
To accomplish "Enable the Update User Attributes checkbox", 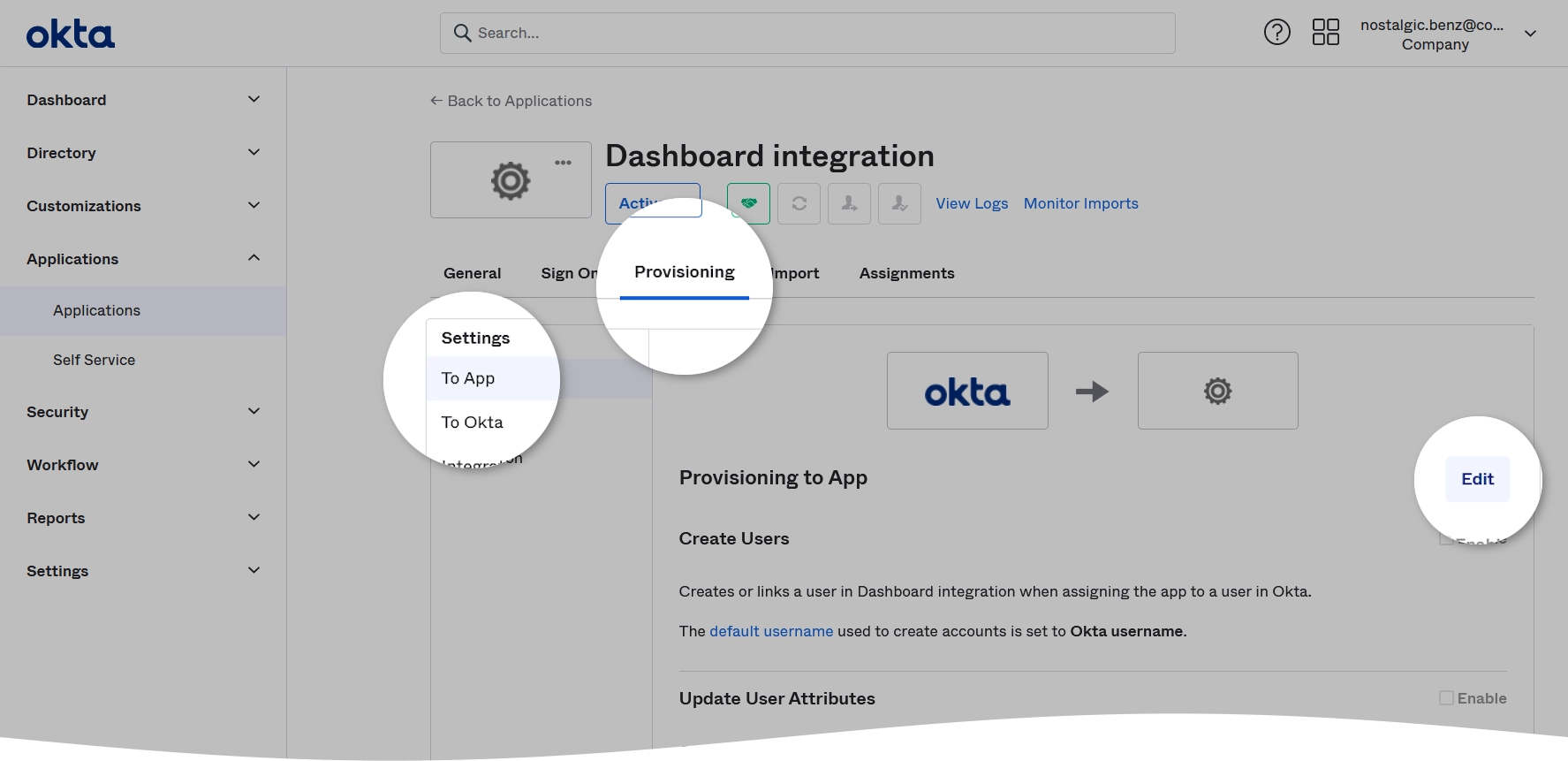I will point(1446,698).
